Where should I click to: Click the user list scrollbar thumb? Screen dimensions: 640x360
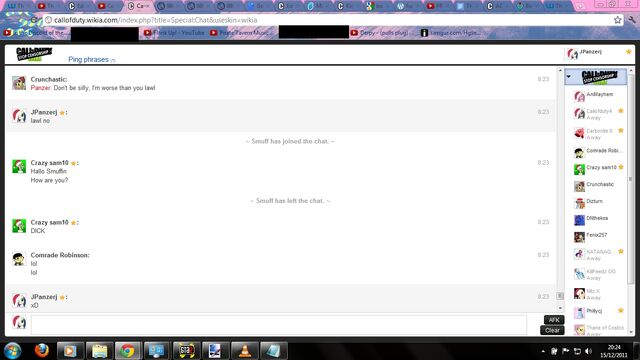pos(631,180)
